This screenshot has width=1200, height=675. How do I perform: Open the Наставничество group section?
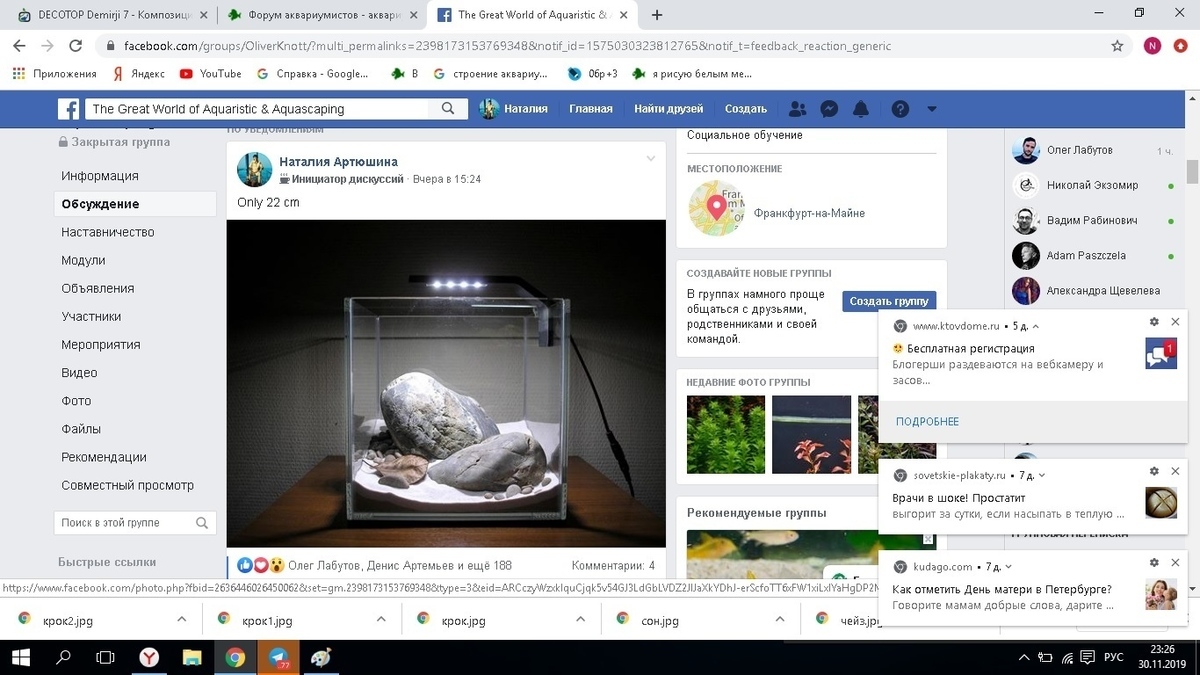(x=108, y=232)
